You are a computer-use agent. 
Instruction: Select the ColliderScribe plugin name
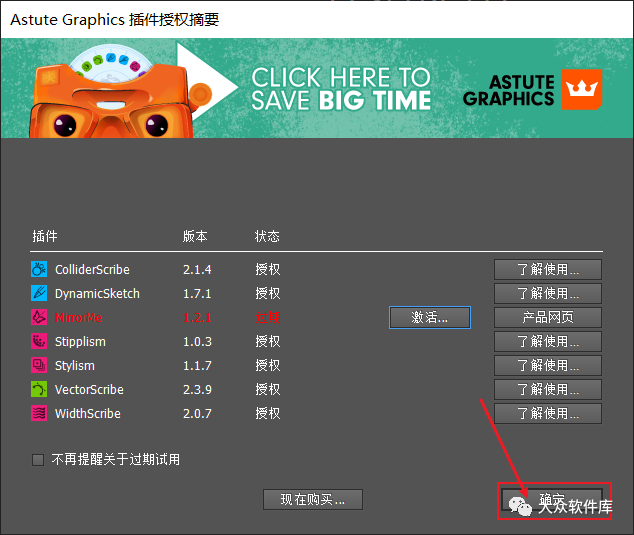(x=92, y=269)
